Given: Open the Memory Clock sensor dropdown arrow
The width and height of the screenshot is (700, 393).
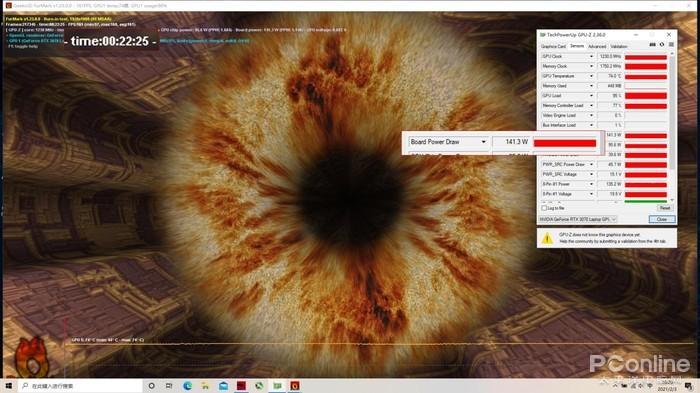Looking at the screenshot, I should tap(591, 67).
